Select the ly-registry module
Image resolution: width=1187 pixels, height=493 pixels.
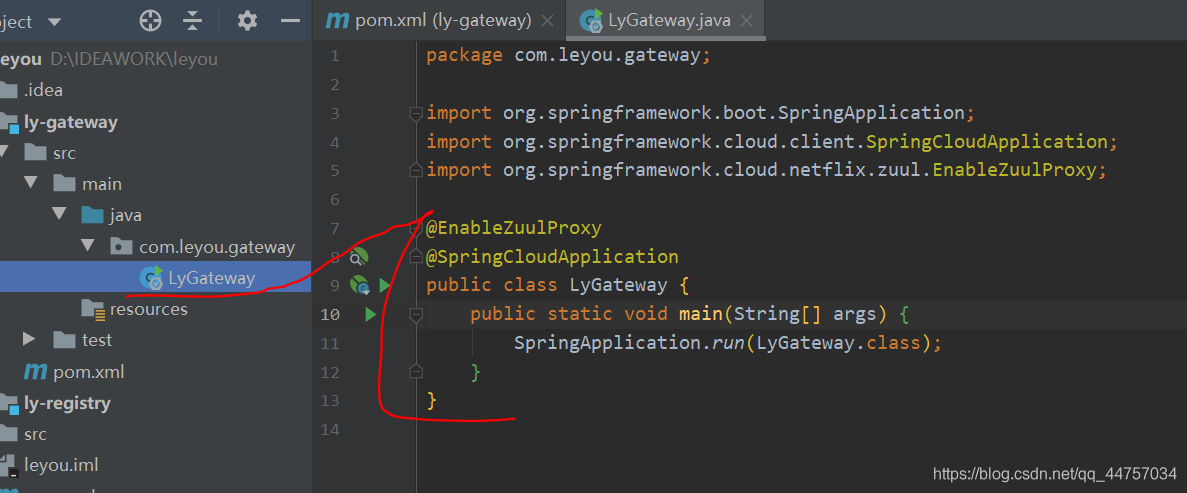coord(67,403)
